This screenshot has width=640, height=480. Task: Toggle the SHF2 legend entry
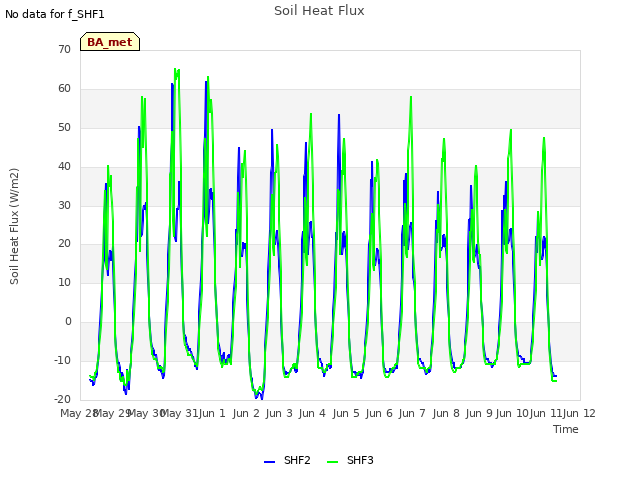tap(287, 460)
